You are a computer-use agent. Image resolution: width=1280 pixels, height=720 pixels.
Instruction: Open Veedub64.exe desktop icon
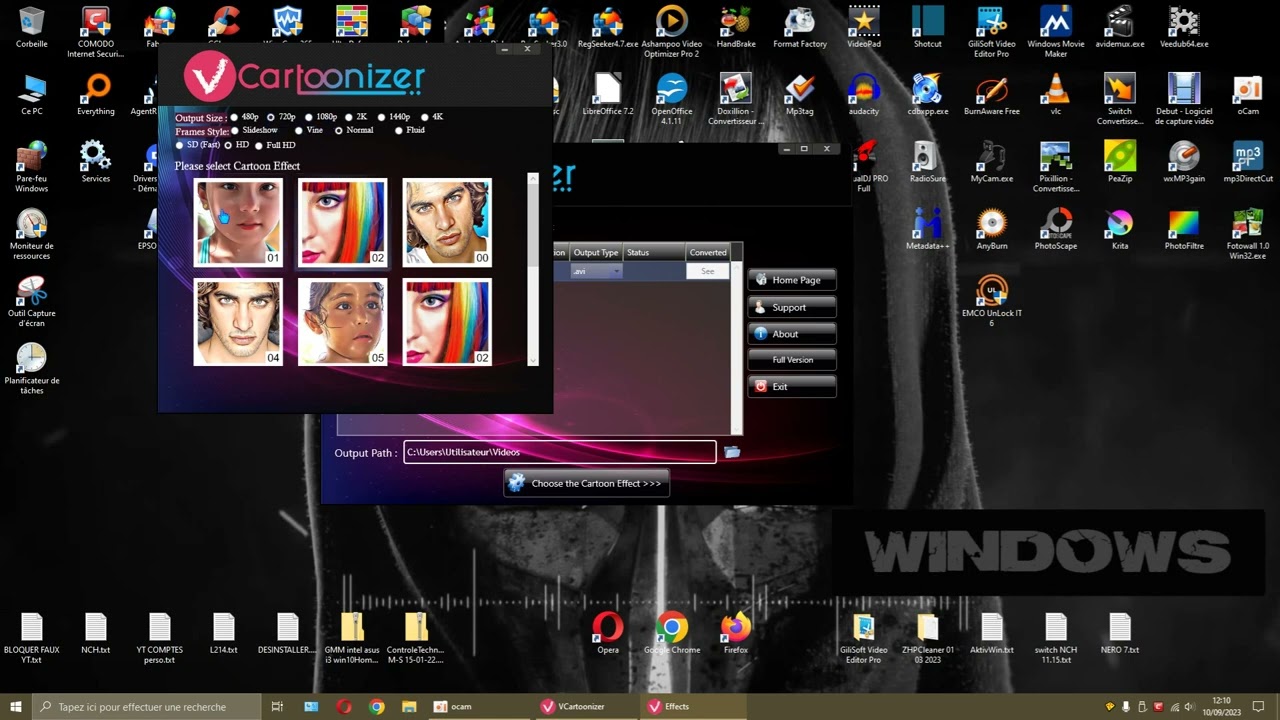point(1184,27)
